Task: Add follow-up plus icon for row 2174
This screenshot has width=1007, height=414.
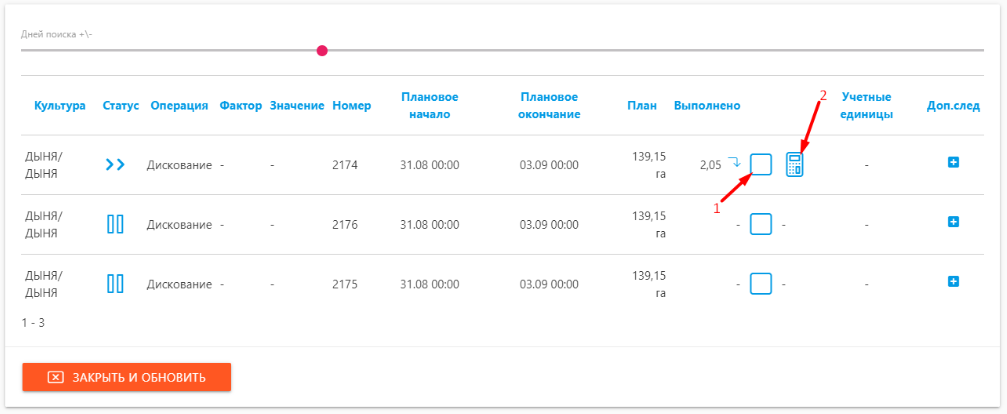Action: pyautogui.click(x=954, y=163)
